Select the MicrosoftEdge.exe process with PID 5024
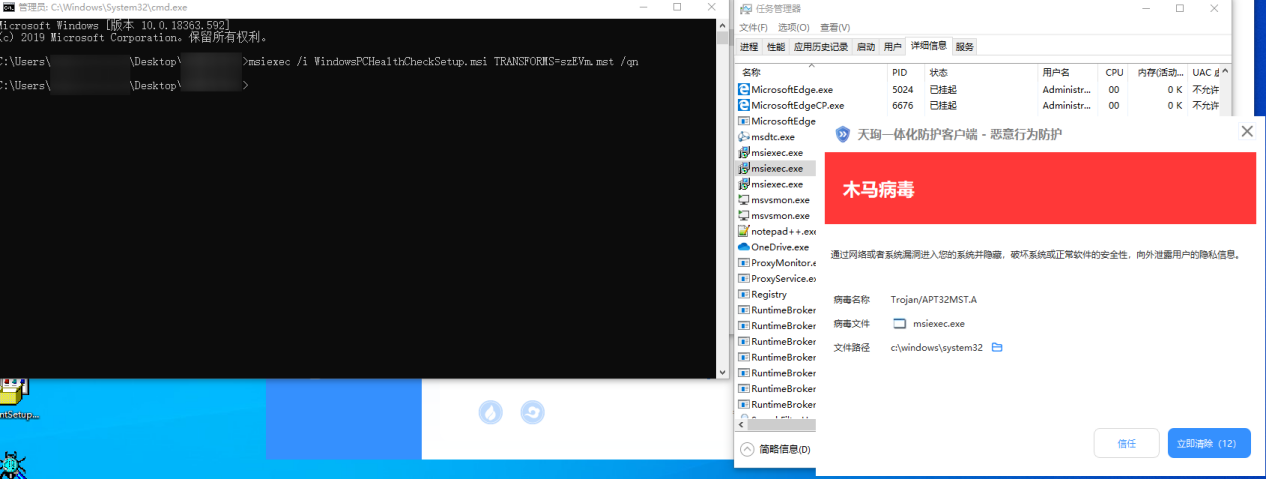 [x=790, y=89]
